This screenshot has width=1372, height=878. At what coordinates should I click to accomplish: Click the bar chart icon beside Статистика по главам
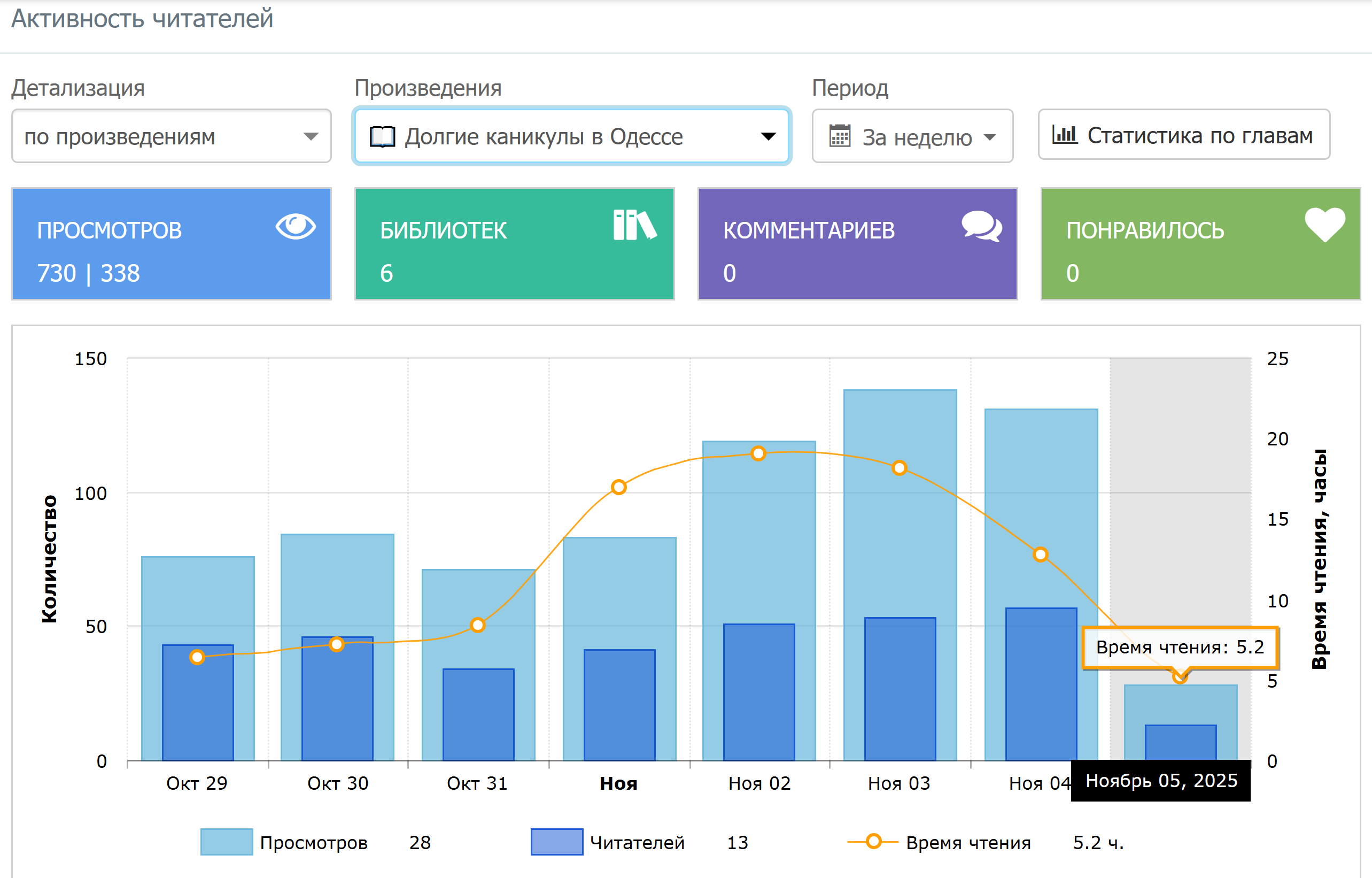click(x=1064, y=135)
